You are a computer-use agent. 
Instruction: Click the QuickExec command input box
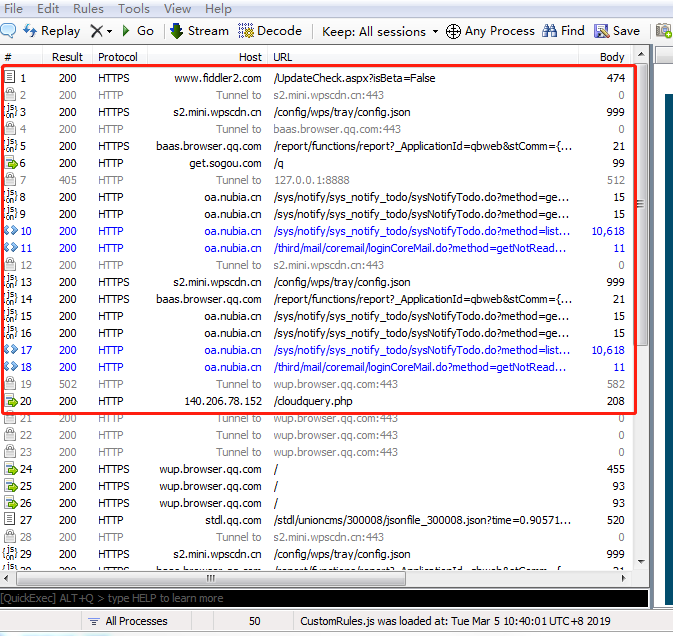click(324, 598)
